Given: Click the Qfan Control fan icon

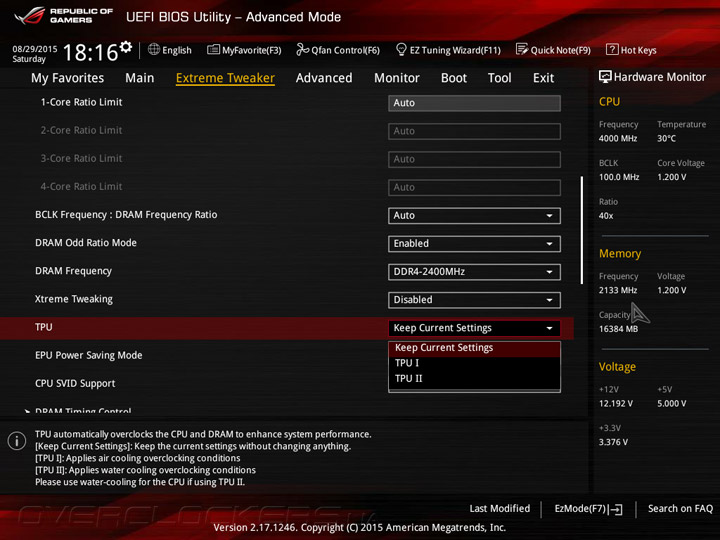Looking at the screenshot, I should click(303, 49).
